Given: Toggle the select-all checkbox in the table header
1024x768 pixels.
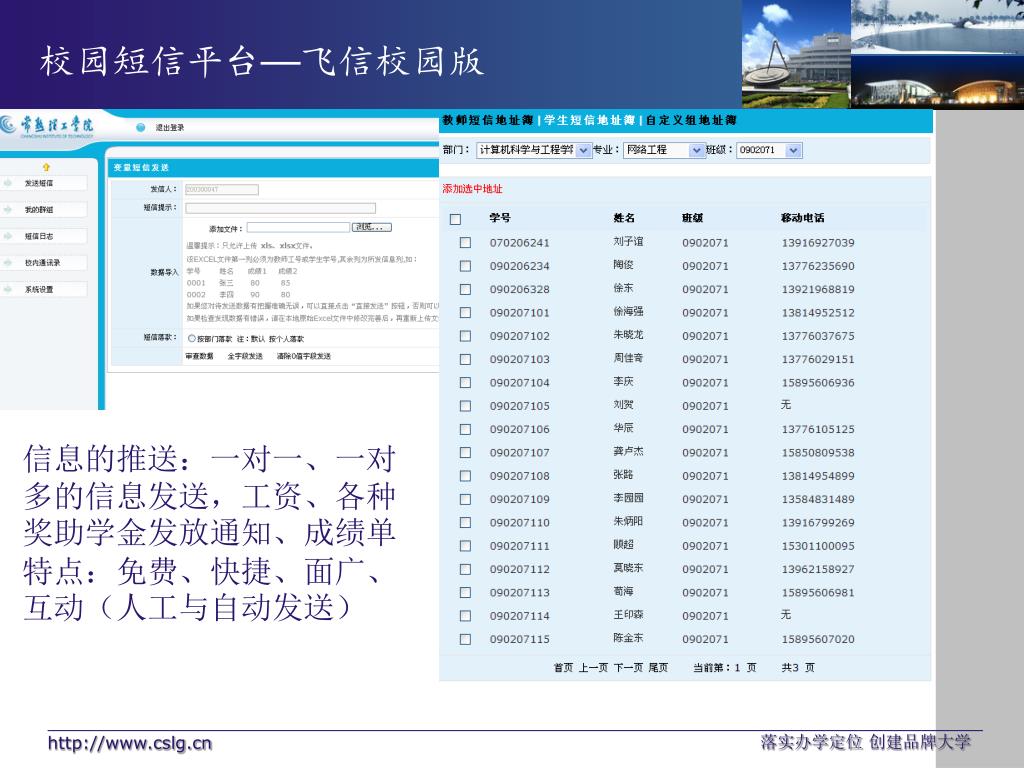Looking at the screenshot, I should click(x=456, y=219).
